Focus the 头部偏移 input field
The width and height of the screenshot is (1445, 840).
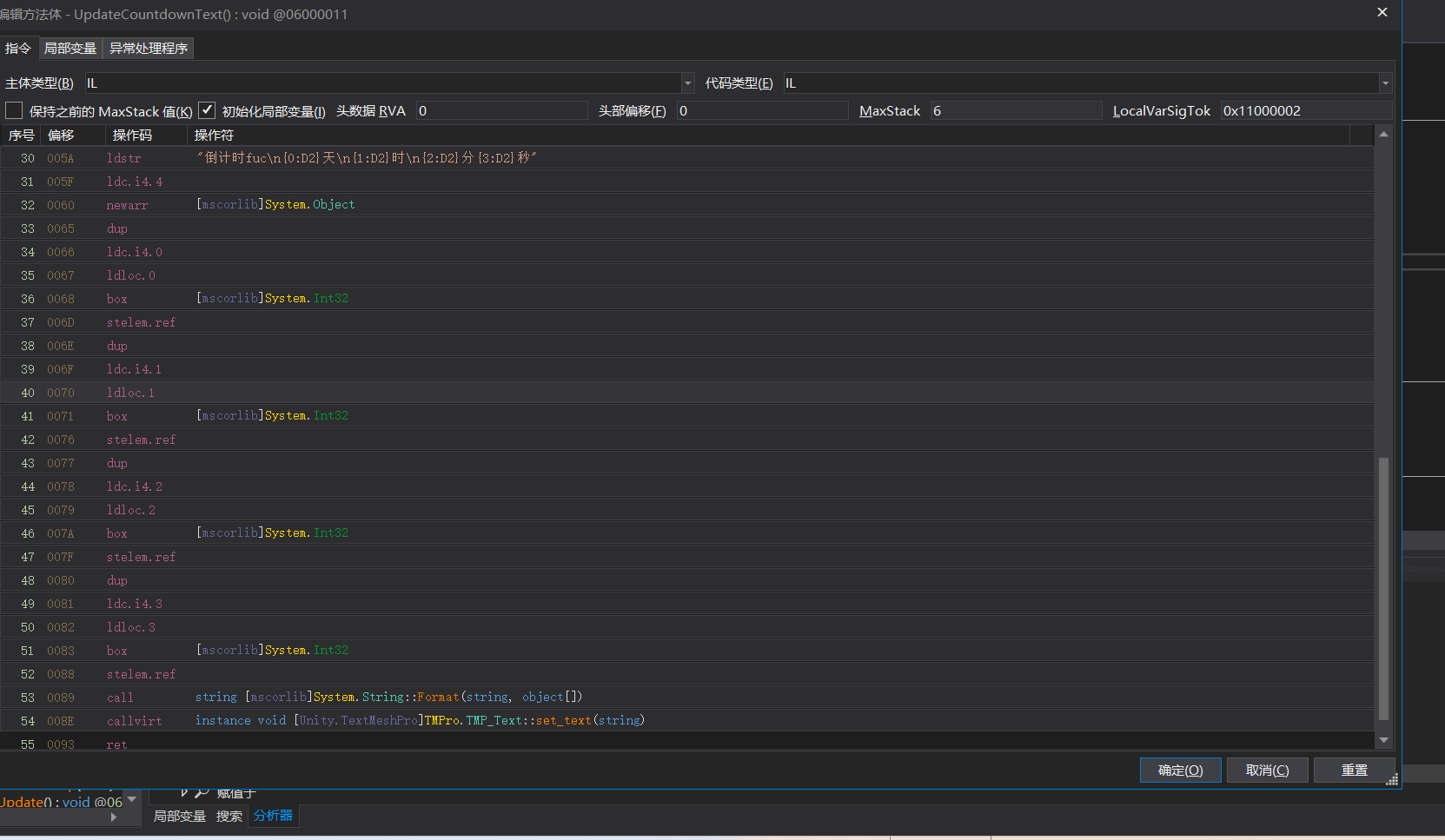pyautogui.click(x=762, y=110)
